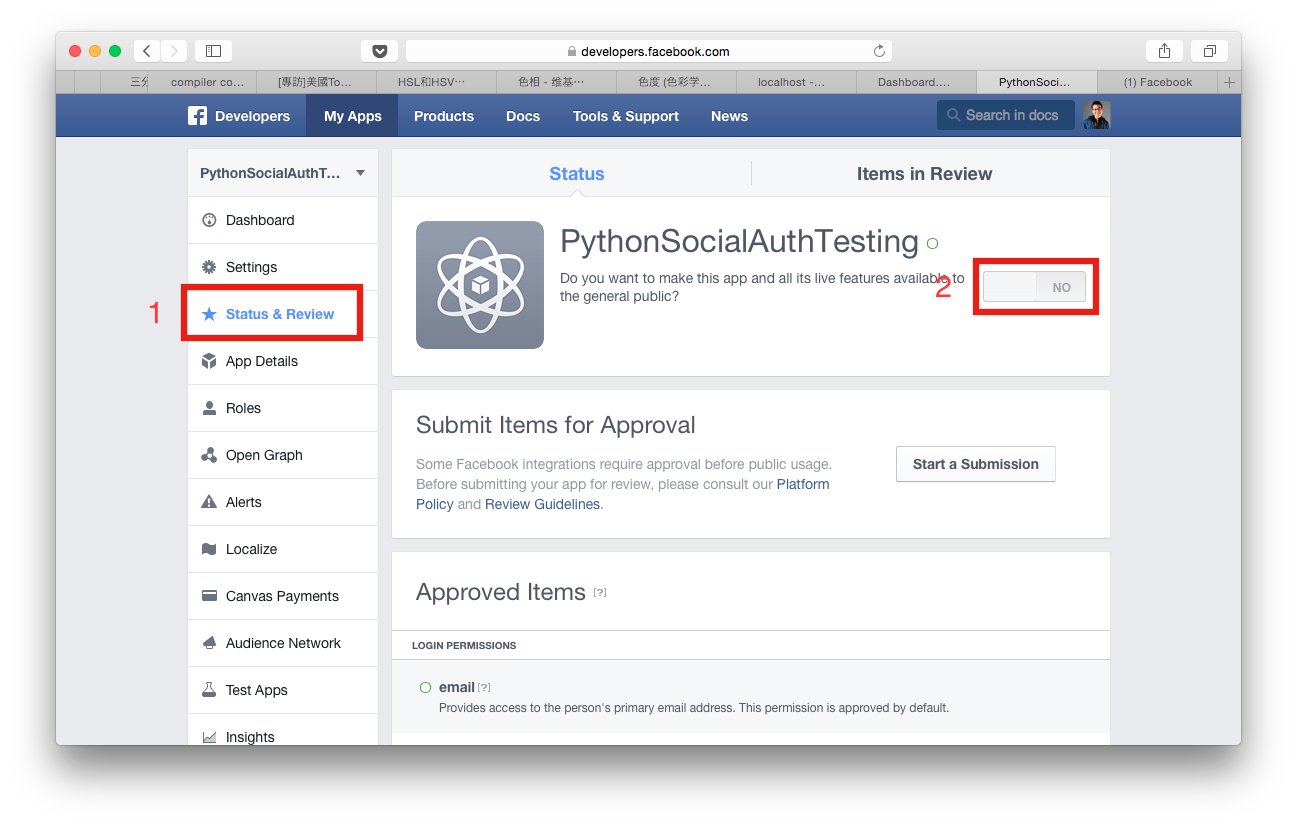Open the Products menu
Image resolution: width=1297 pixels, height=825 pixels.
pyautogui.click(x=444, y=116)
